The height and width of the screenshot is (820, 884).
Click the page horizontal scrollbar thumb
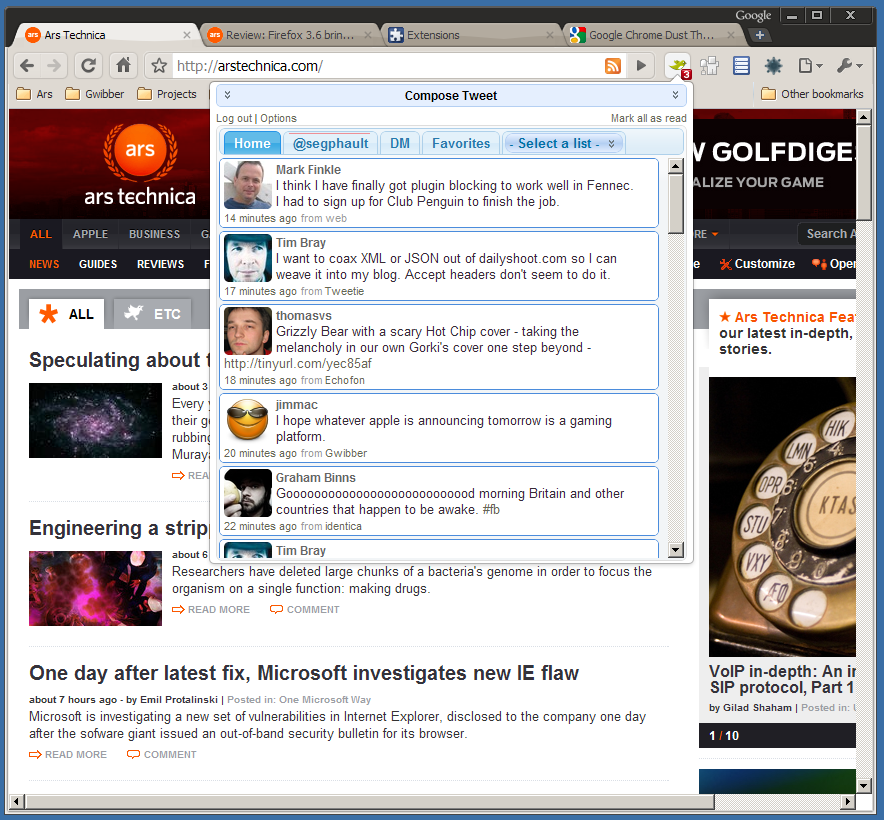coord(370,801)
